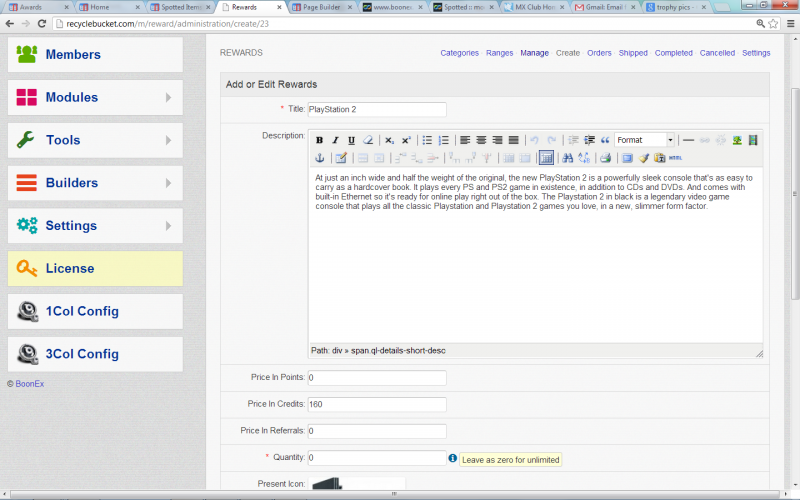Image resolution: width=800 pixels, height=500 pixels.
Task: Open the Format dropdown in editor
Action: pyautogui.click(x=645, y=140)
